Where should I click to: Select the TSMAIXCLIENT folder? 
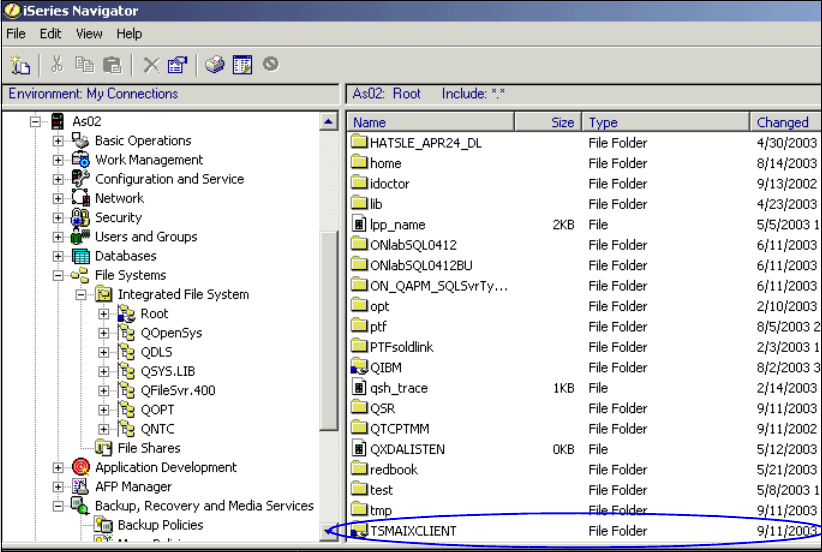(413, 531)
